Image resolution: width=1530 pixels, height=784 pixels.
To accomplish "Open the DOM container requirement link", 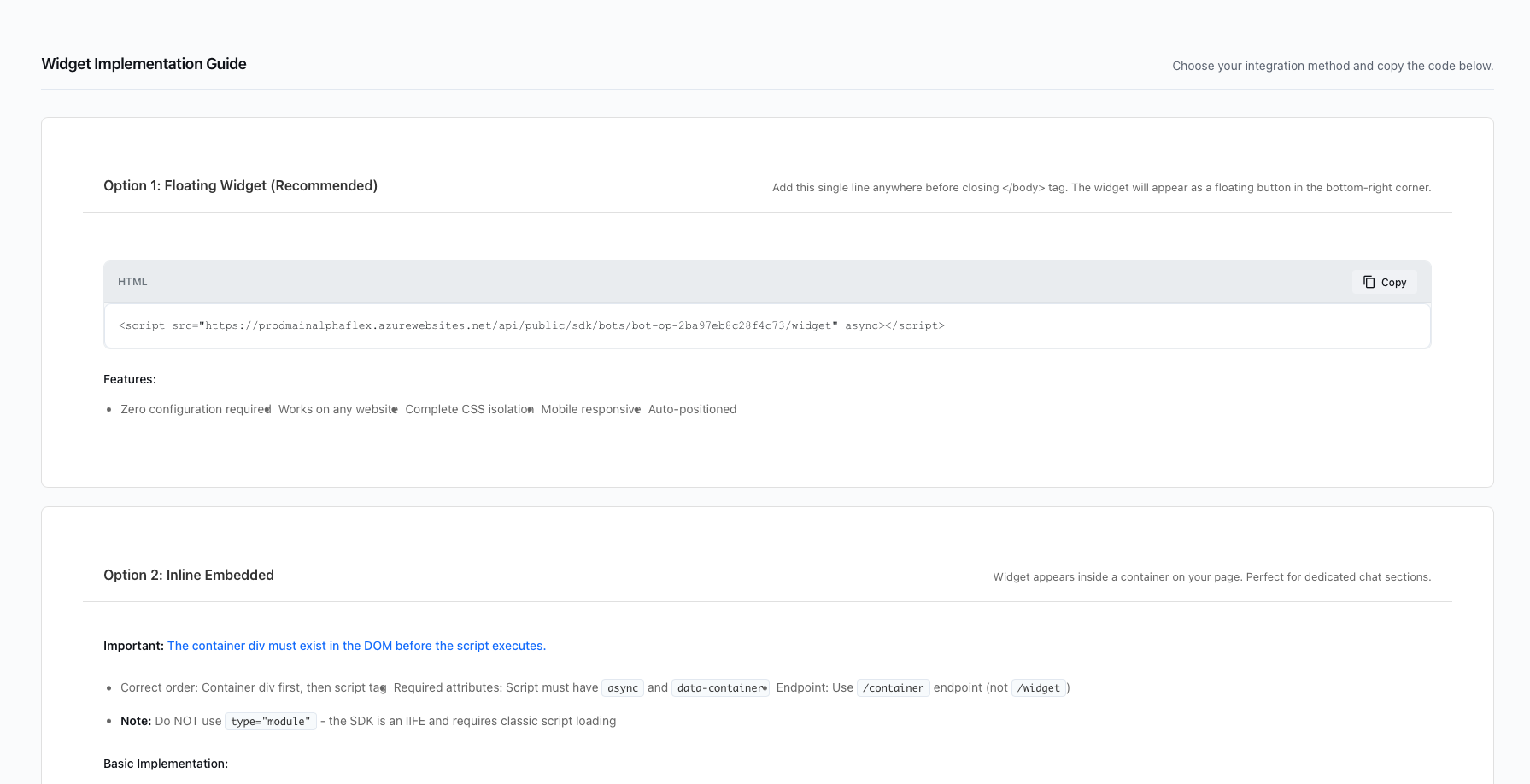I will point(356,646).
